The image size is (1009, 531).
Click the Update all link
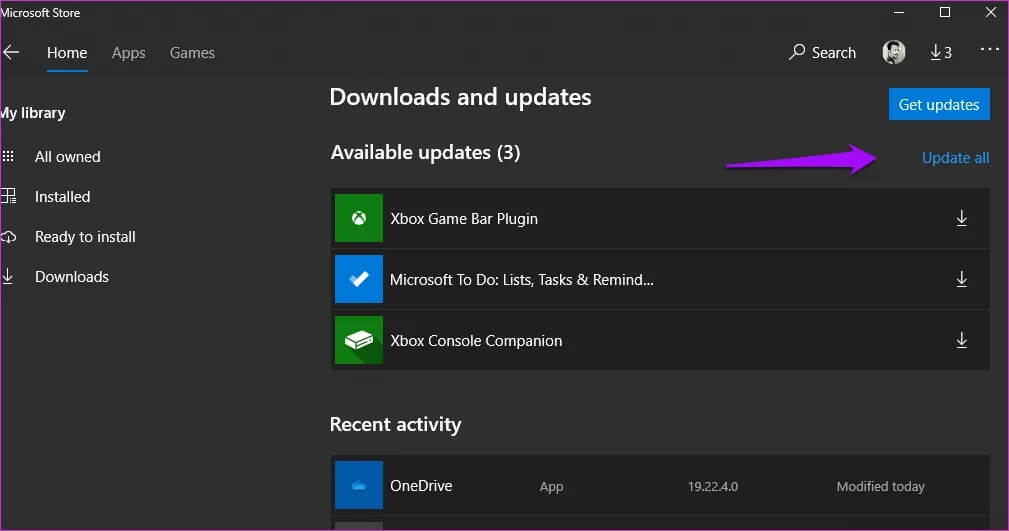(955, 158)
